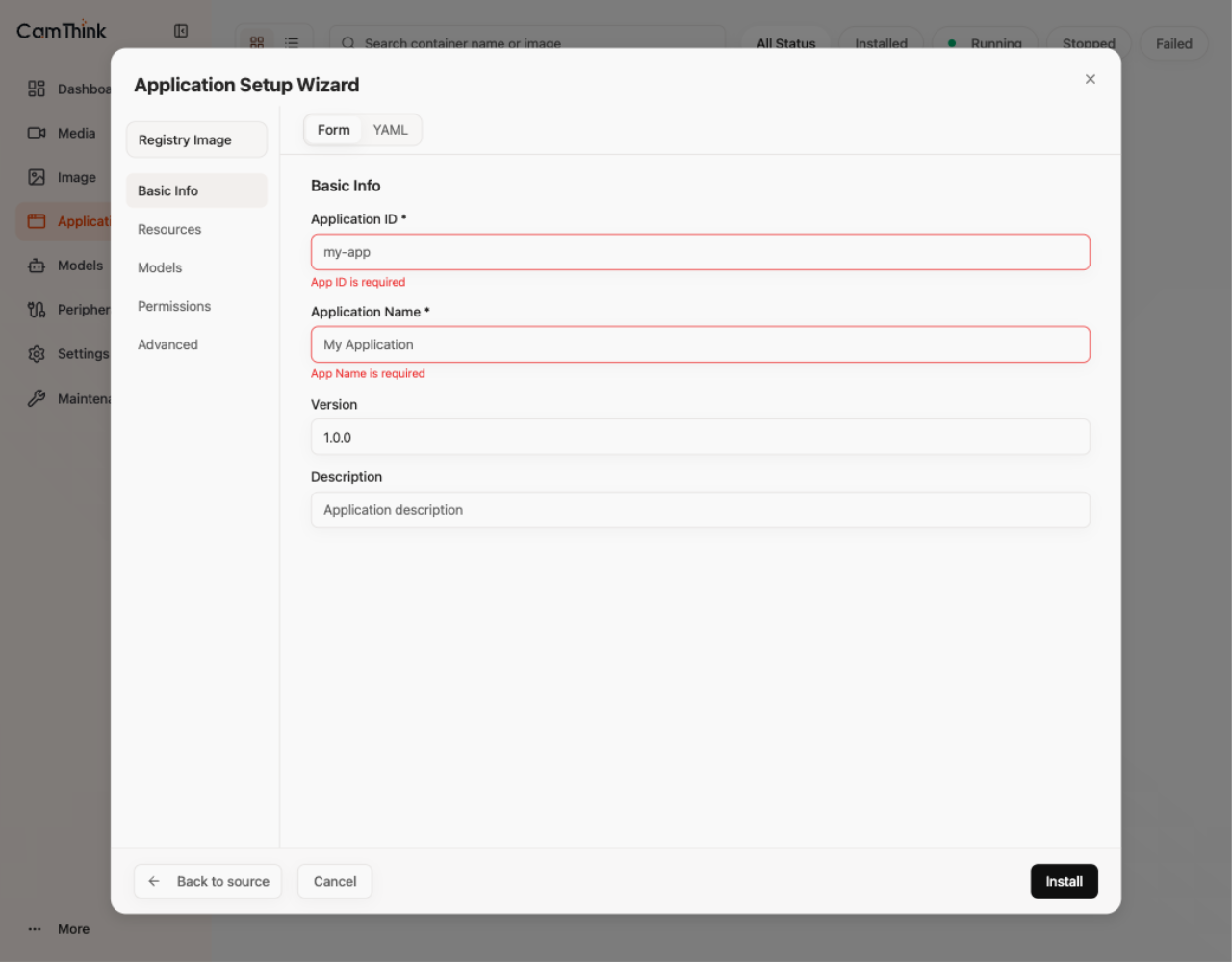The width and height of the screenshot is (1232, 962).
Task: Click the Version input field
Action: click(x=701, y=437)
